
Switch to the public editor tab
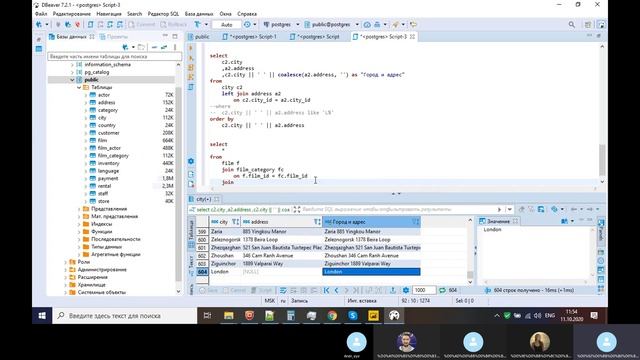pos(198,37)
